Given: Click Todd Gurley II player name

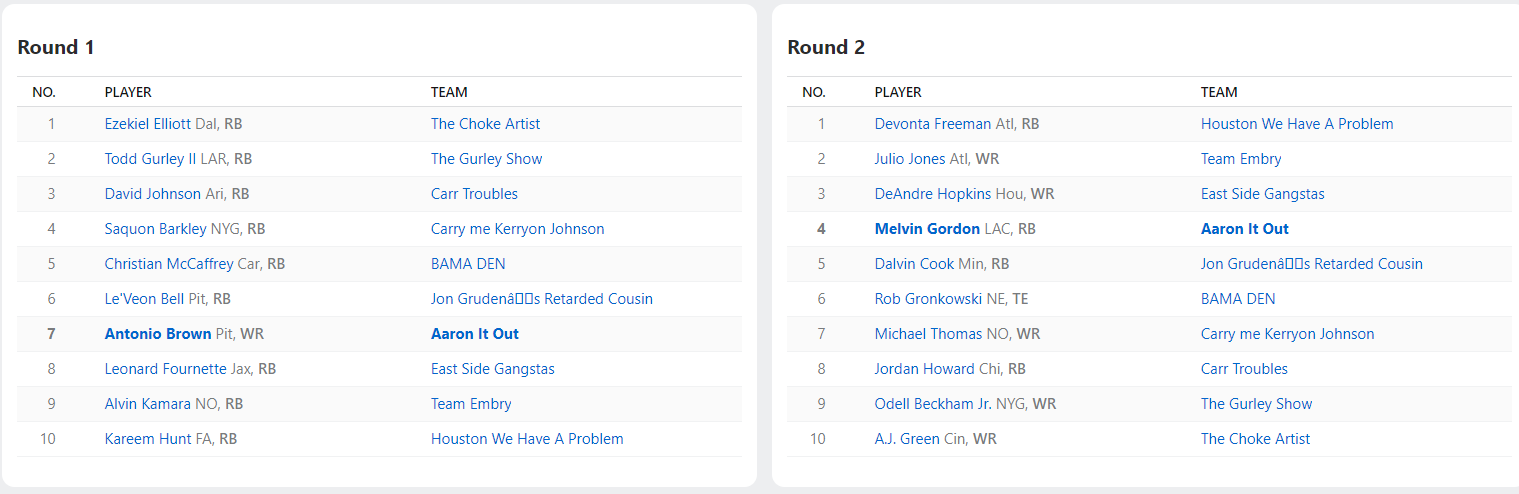Looking at the screenshot, I should click(x=151, y=159).
